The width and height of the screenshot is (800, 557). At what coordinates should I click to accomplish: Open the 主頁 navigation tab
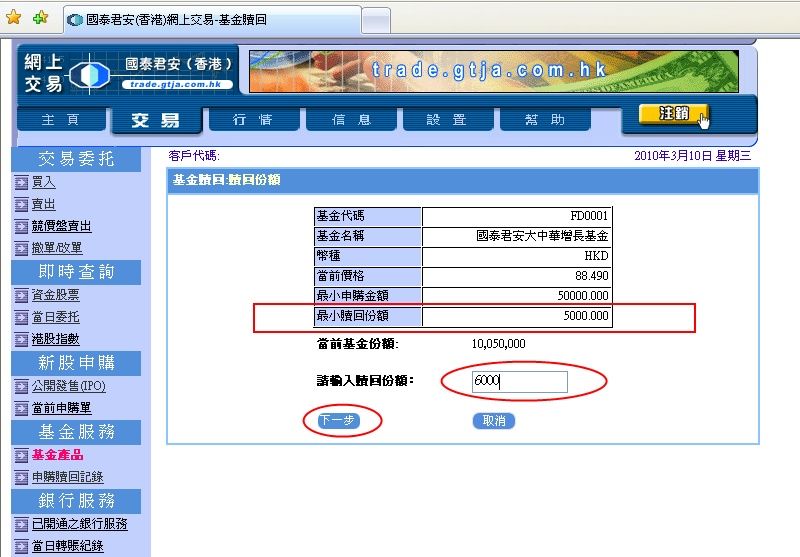(61, 119)
